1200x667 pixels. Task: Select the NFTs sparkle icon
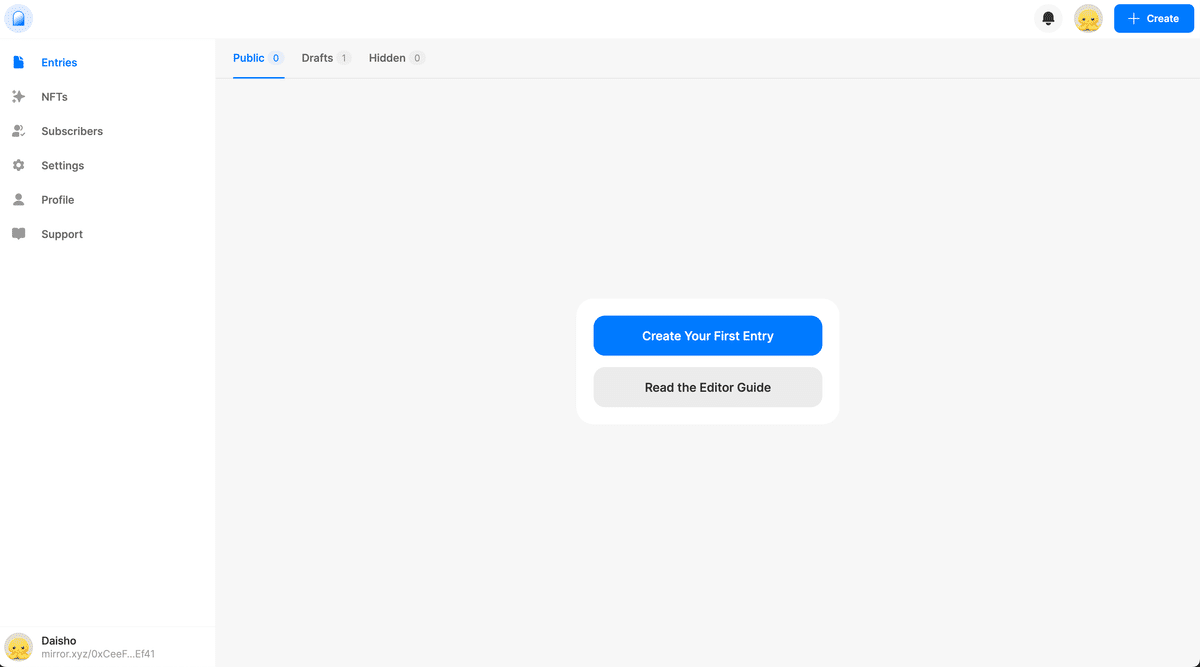pos(18,96)
